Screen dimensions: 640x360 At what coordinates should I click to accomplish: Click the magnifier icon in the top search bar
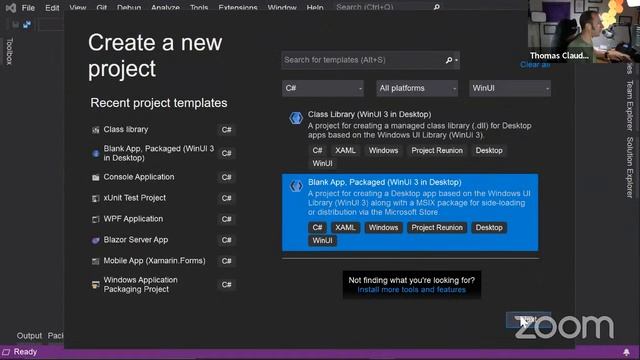click(x=436, y=7)
